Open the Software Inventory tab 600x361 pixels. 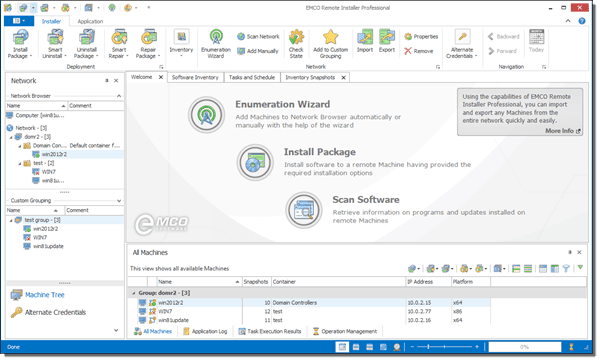point(195,77)
